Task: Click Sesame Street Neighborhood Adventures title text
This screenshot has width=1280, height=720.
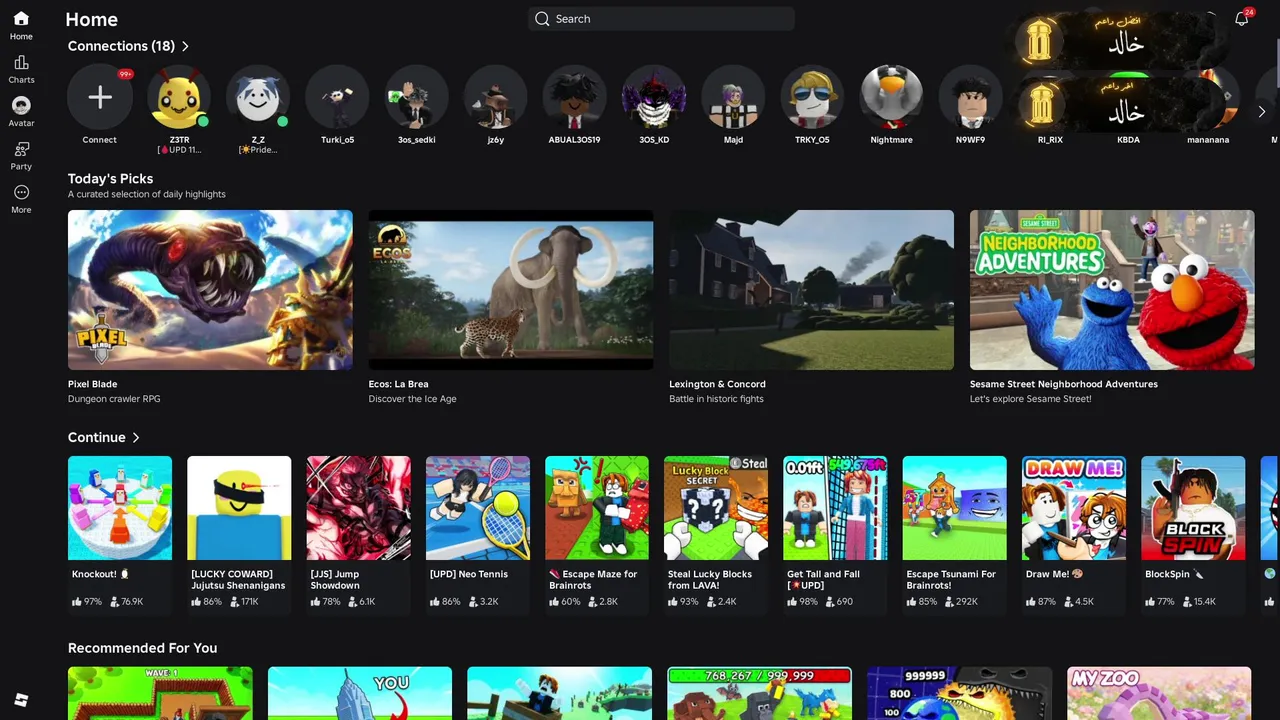Action: point(1064,384)
